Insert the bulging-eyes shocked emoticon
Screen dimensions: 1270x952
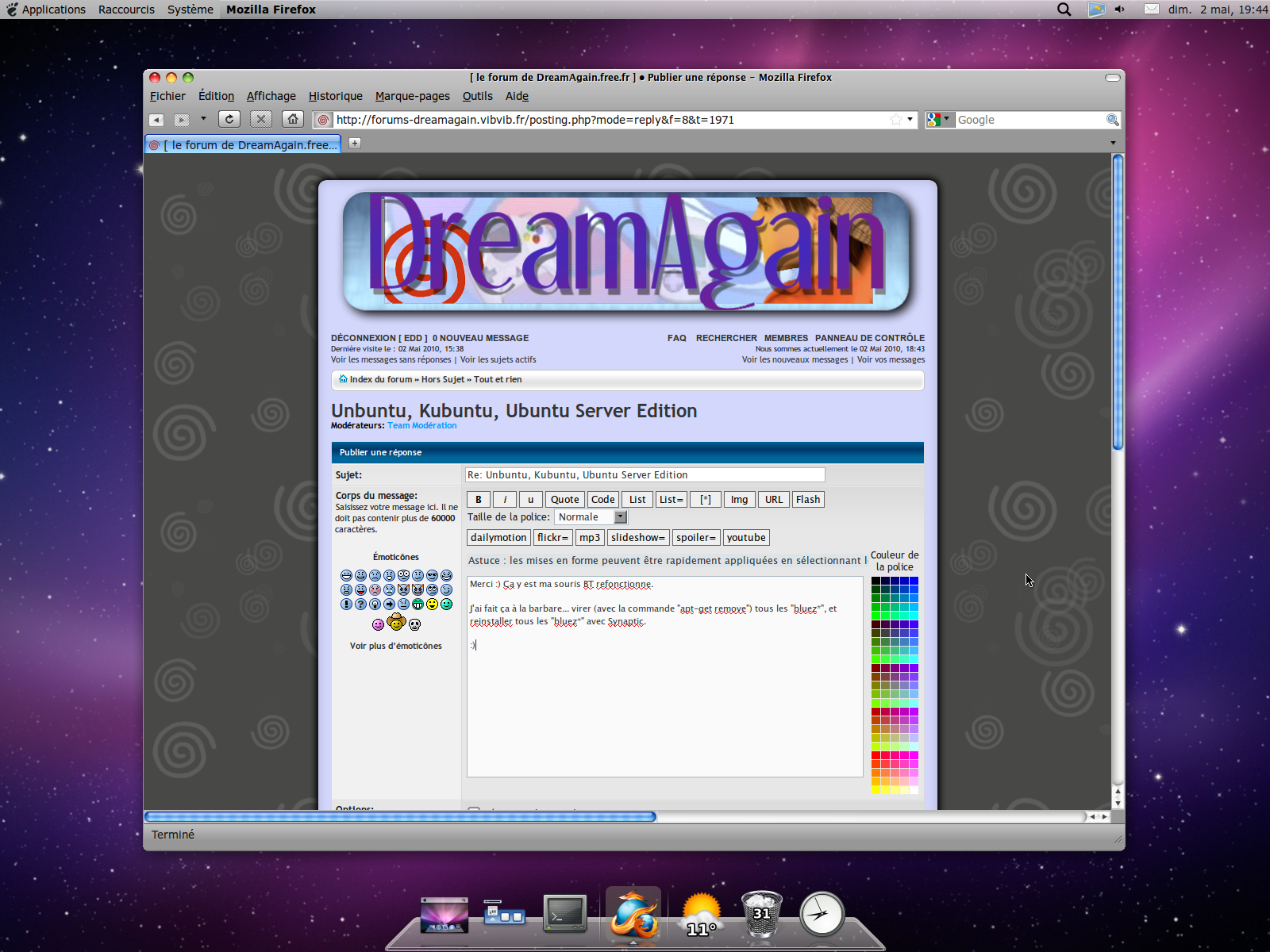tap(403, 575)
